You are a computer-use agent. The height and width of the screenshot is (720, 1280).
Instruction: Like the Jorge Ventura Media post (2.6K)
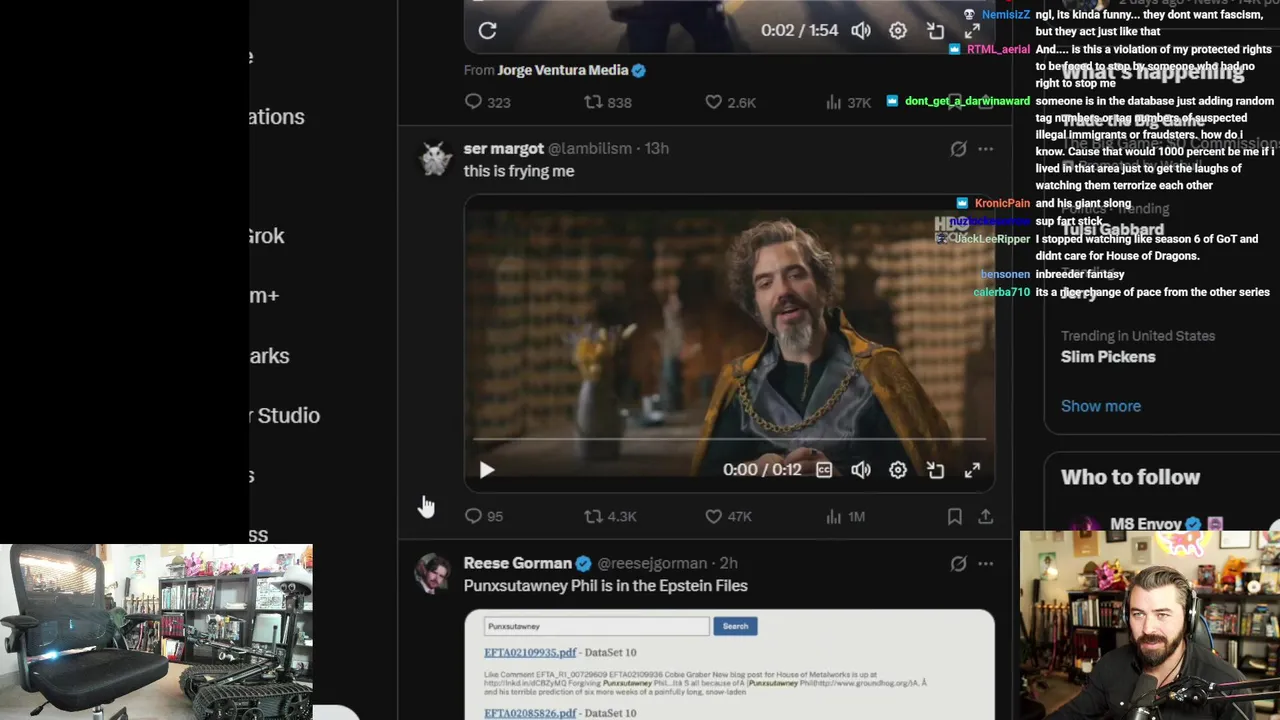[729, 102]
